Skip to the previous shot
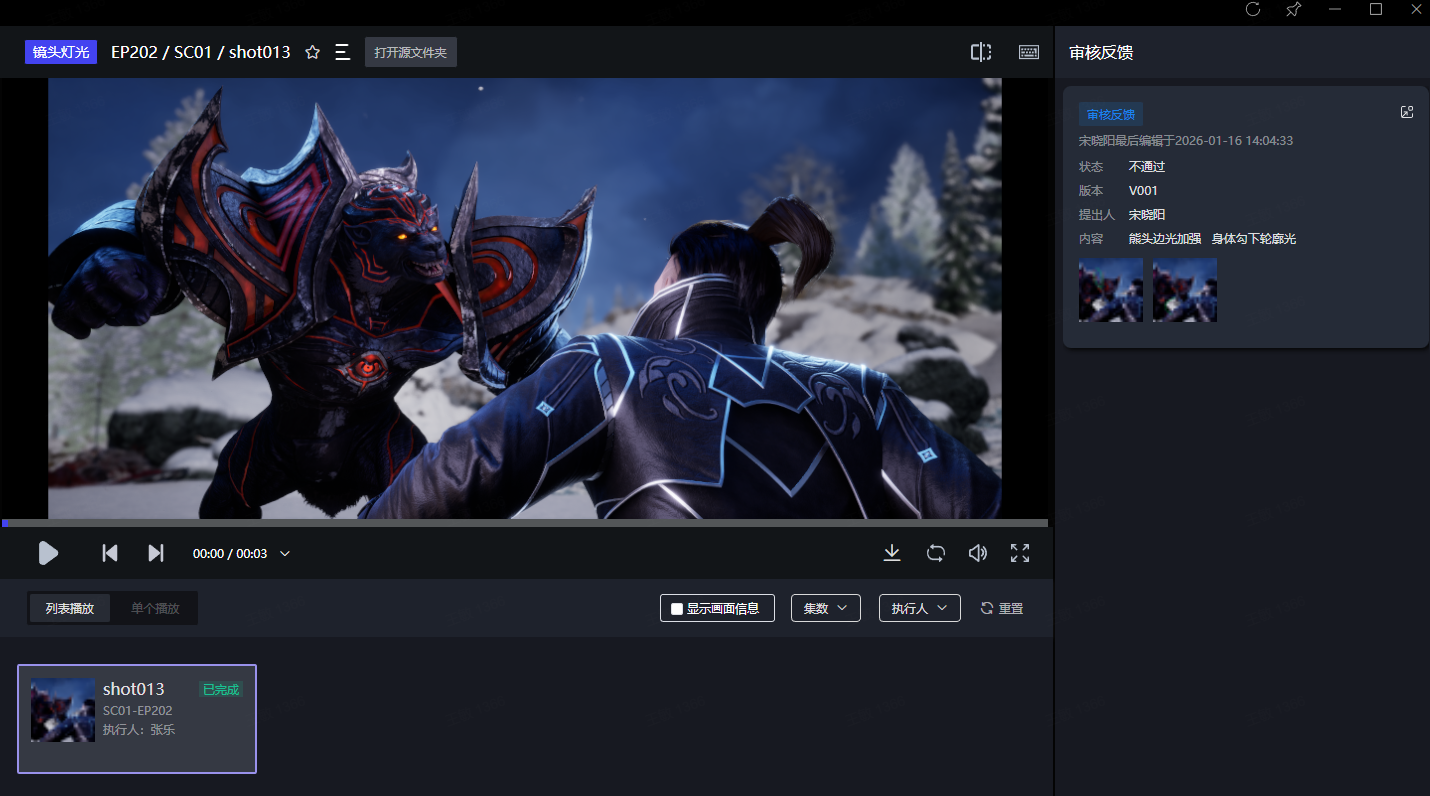Viewport: 1430px width, 796px height. click(x=110, y=553)
